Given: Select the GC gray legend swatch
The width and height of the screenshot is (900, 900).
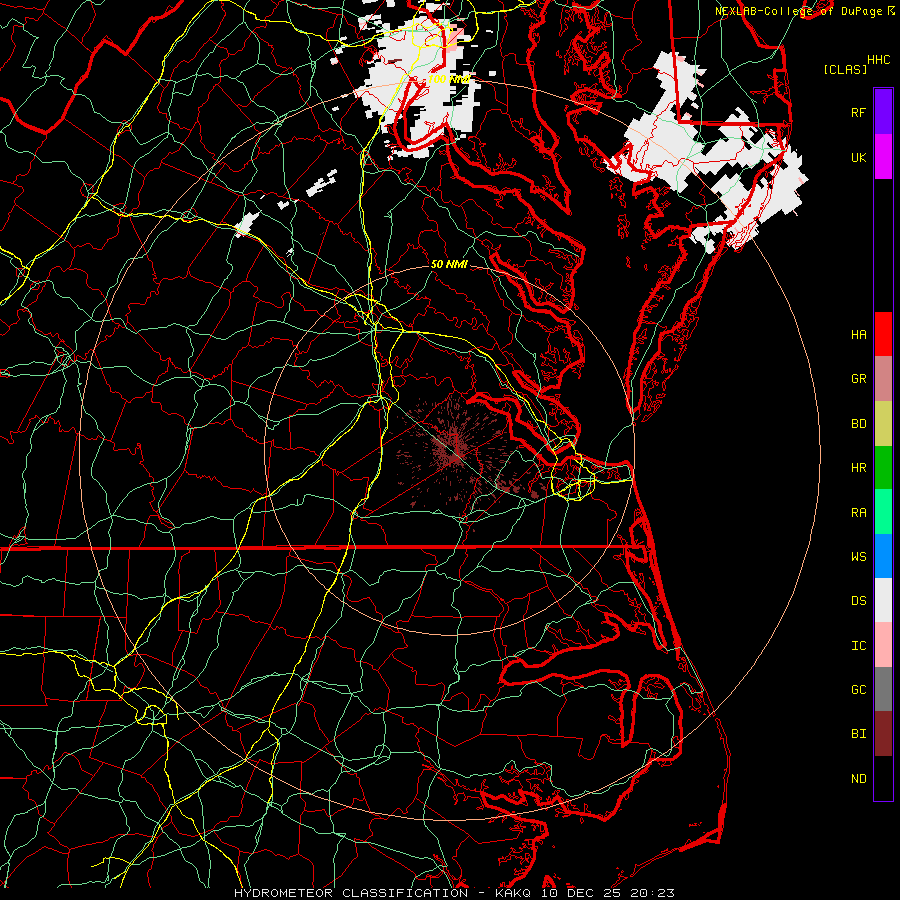Looking at the screenshot, I should [883, 689].
